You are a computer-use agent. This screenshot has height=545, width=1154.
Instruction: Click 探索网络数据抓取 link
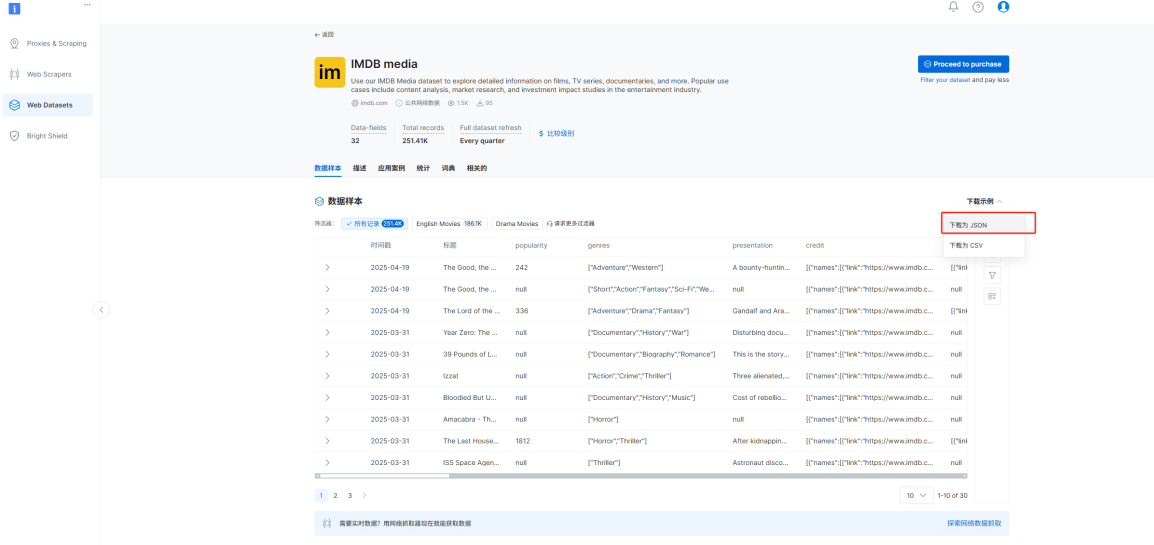[974, 524]
